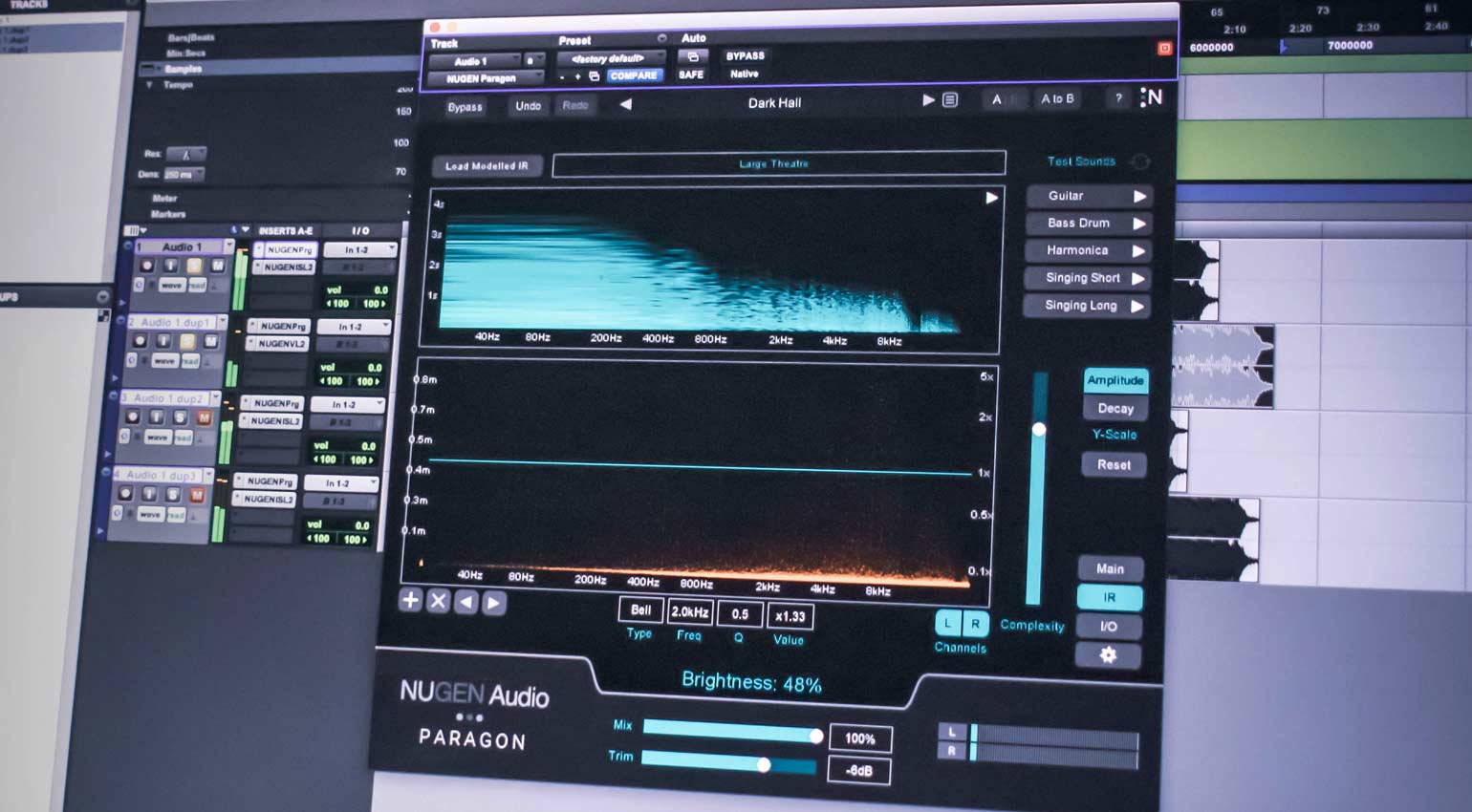Click the Y-Scale Reset button

(1115, 465)
